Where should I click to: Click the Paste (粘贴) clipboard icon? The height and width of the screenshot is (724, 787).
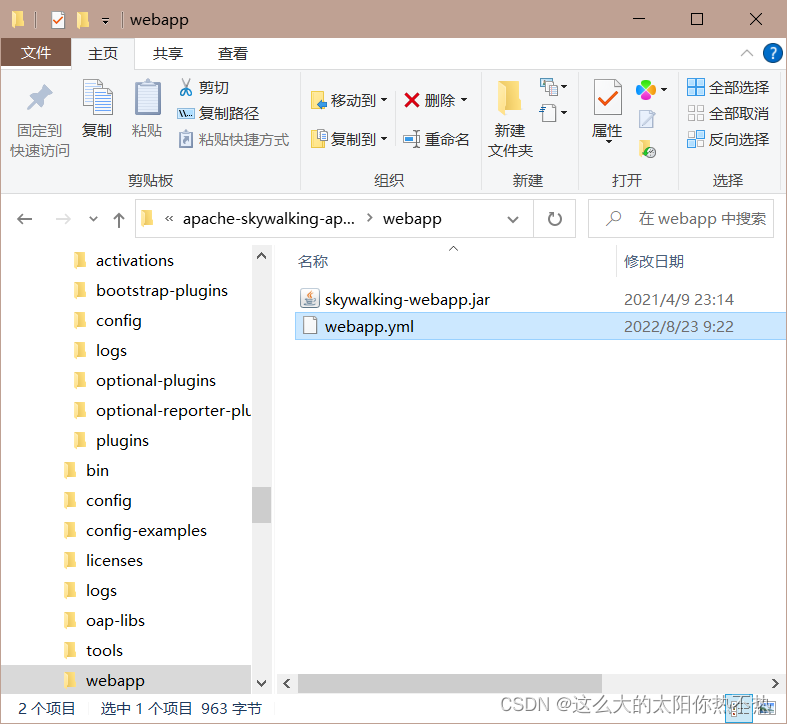coord(147,97)
